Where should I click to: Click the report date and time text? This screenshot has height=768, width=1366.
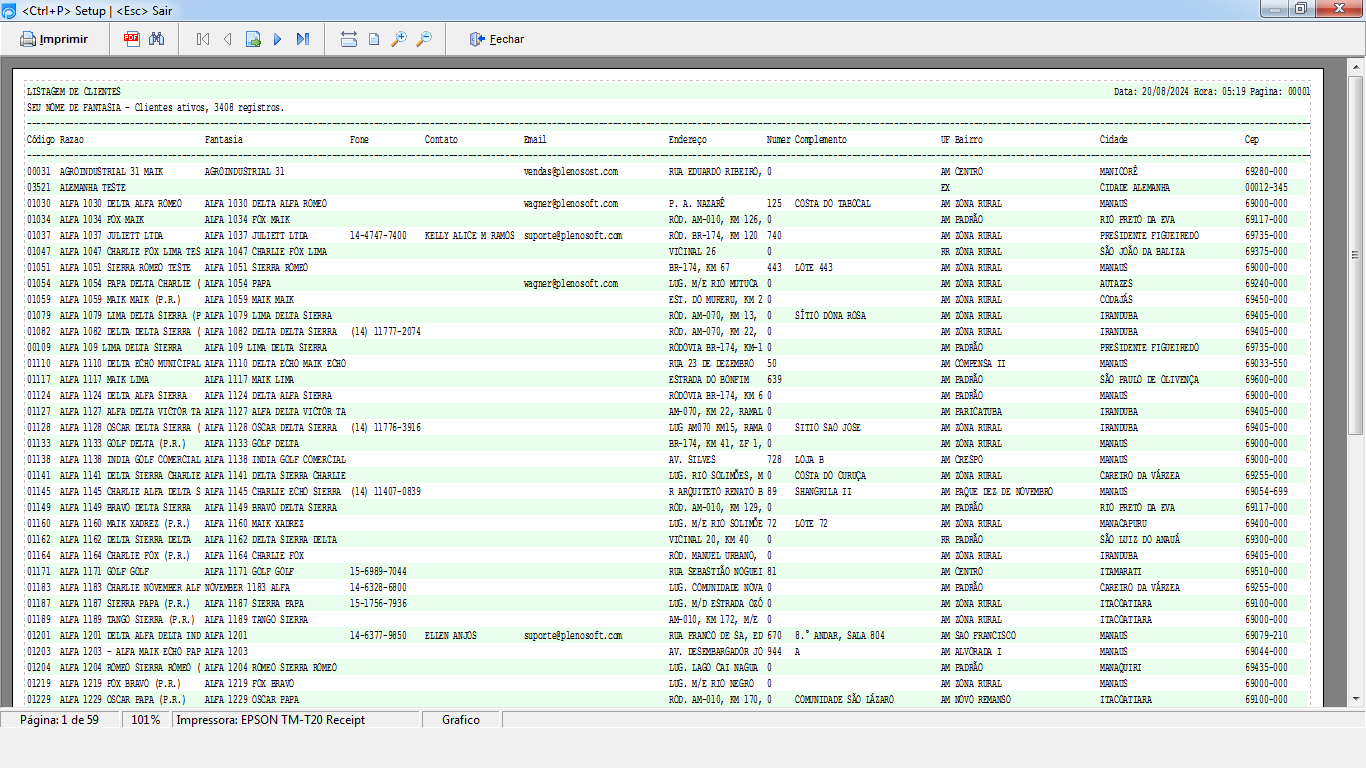point(1180,92)
